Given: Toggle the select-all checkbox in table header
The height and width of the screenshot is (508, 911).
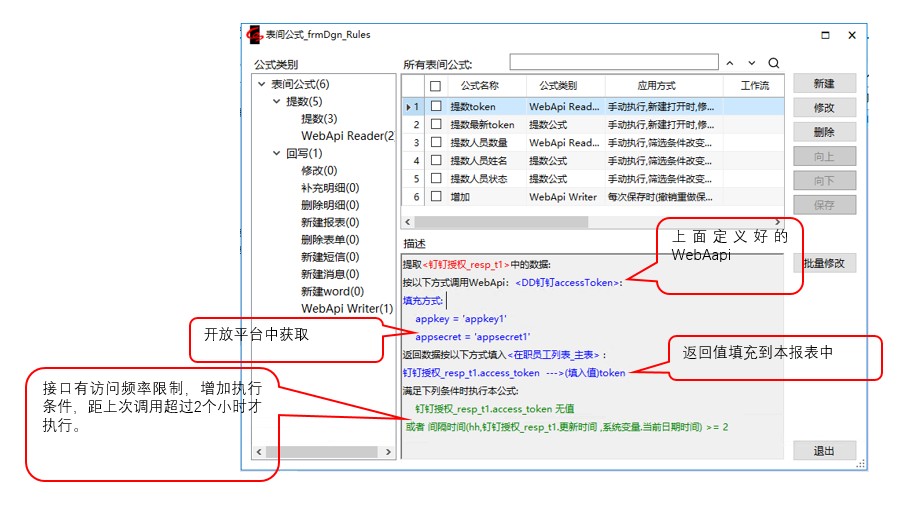Looking at the screenshot, I should tap(435, 86).
